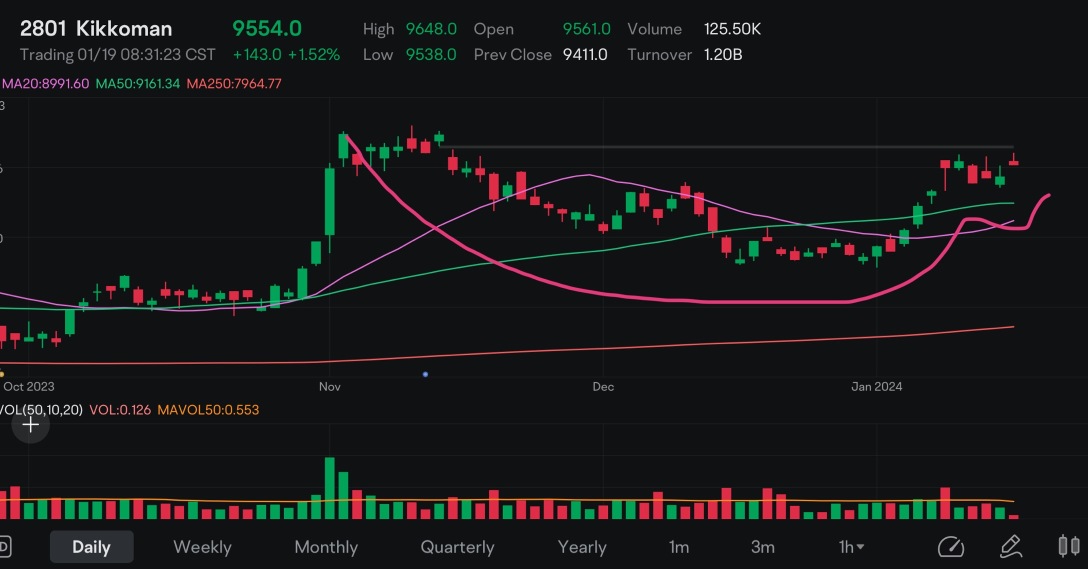Click the Dec label on the time axis

[603, 387]
